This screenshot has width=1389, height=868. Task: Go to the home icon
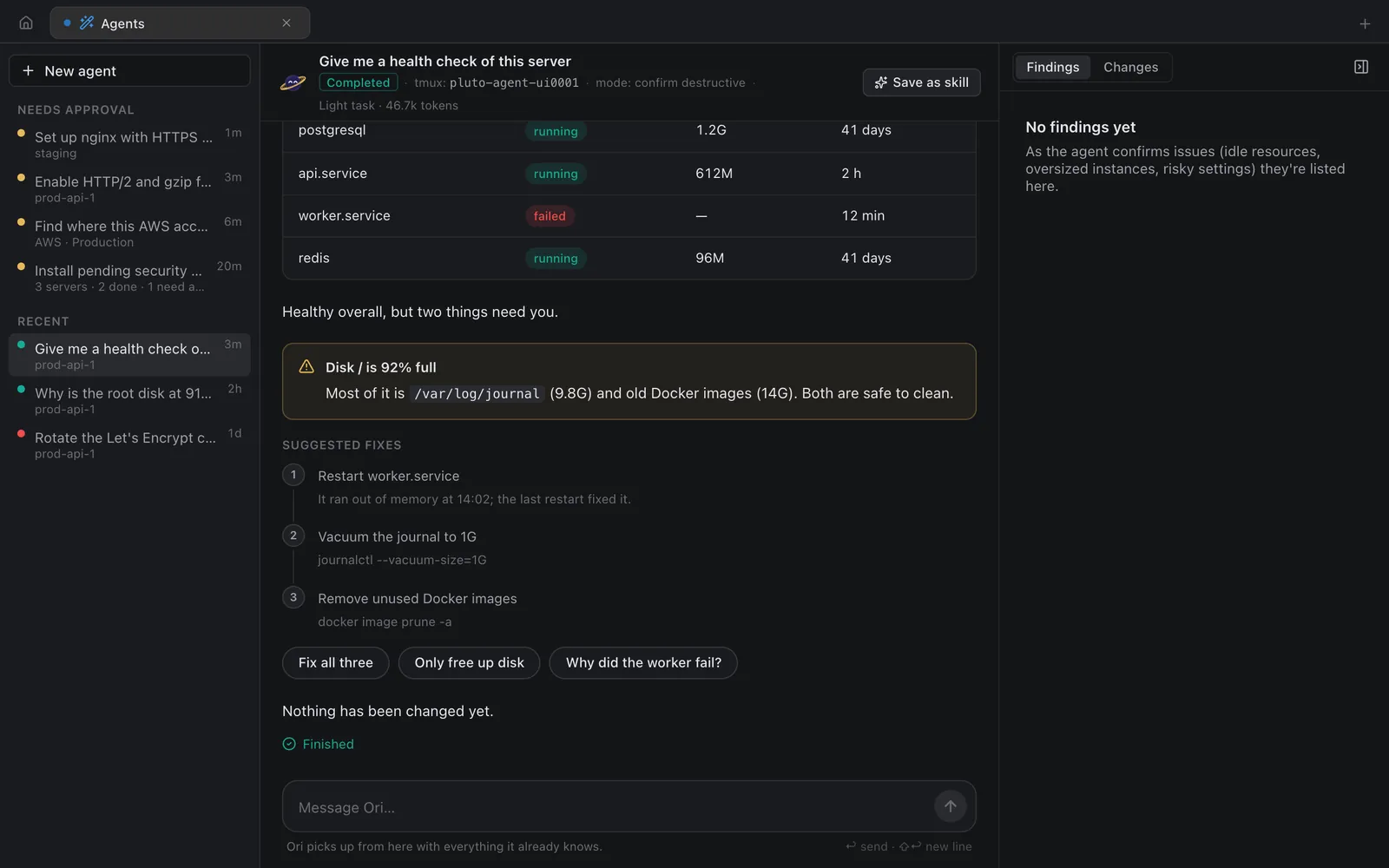(x=26, y=23)
